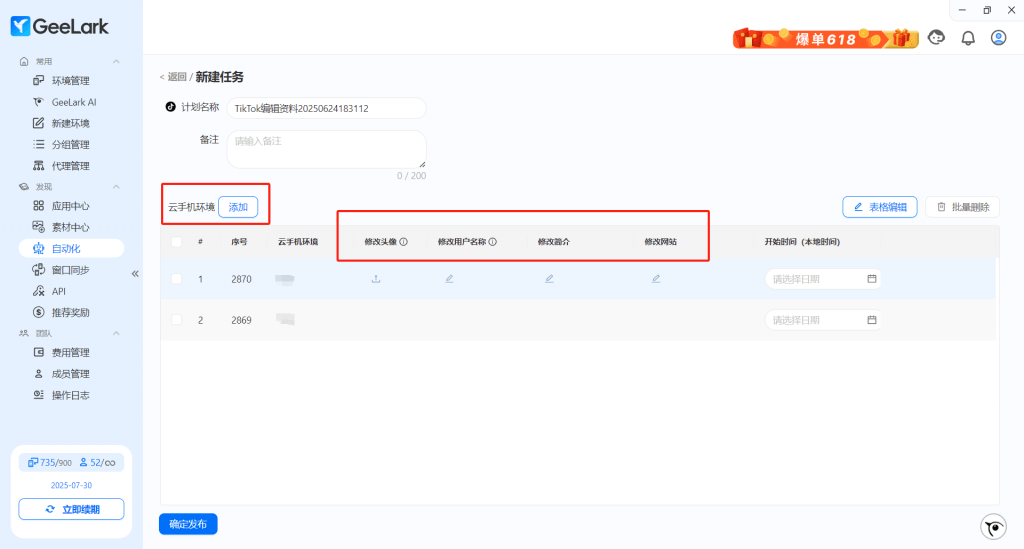Click the GeeLark assistant icon bottom right
The height and width of the screenshot is (549, 1024).
point(992,527)
